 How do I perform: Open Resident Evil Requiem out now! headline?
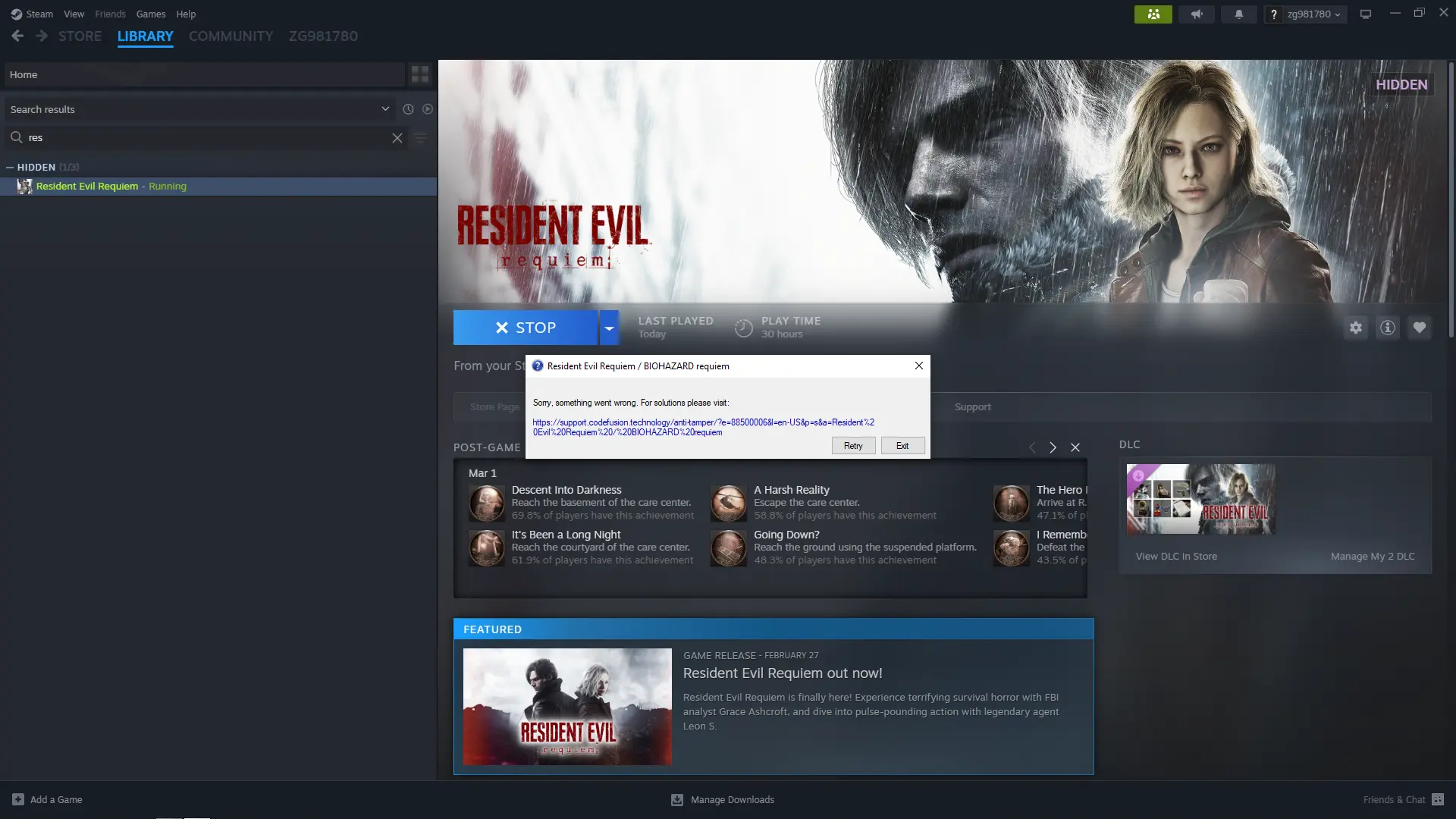783,673
